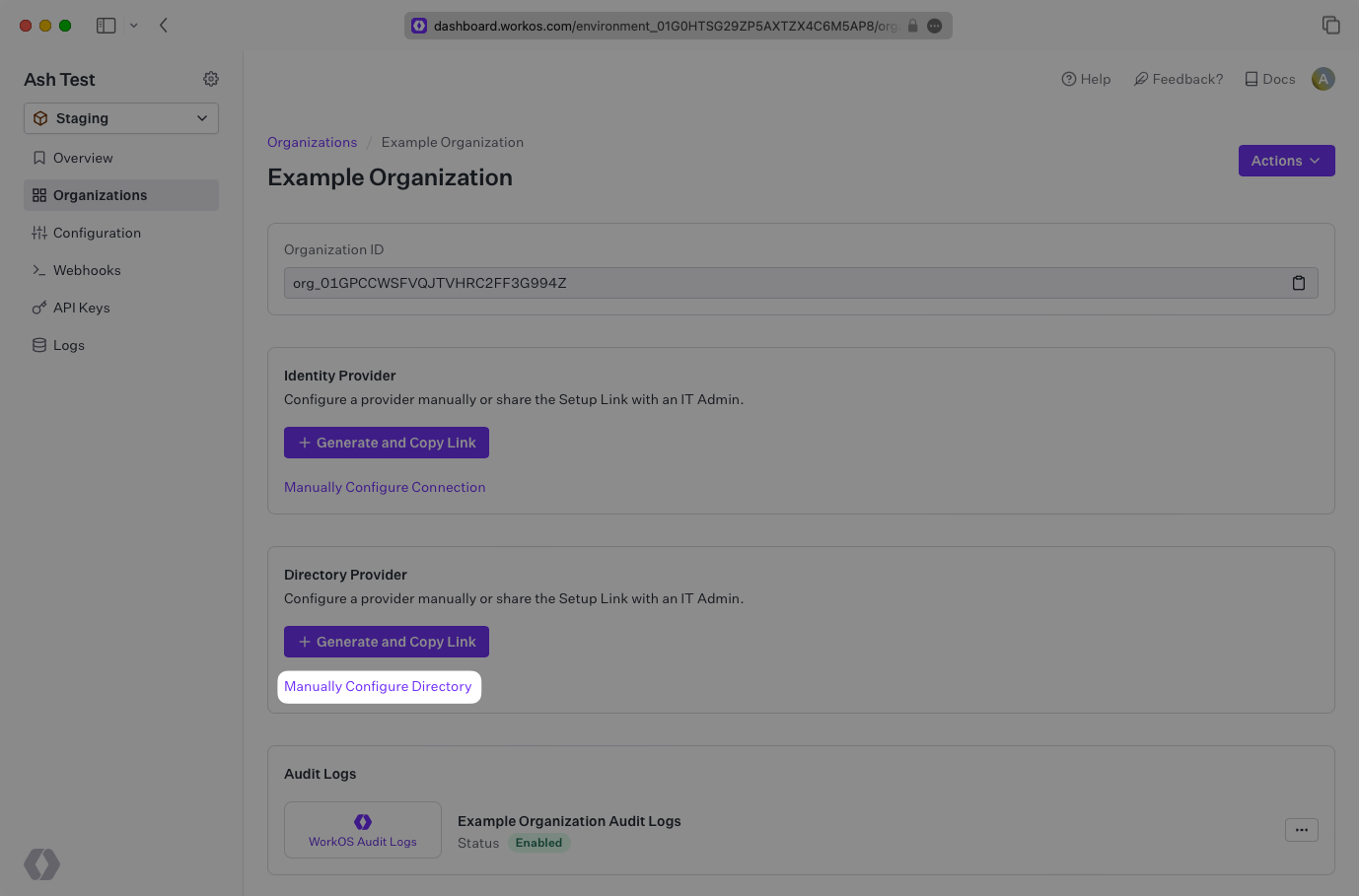Click the settings gear next to Ash Test
Screen dimensions: 1359x896
(211, 79)
